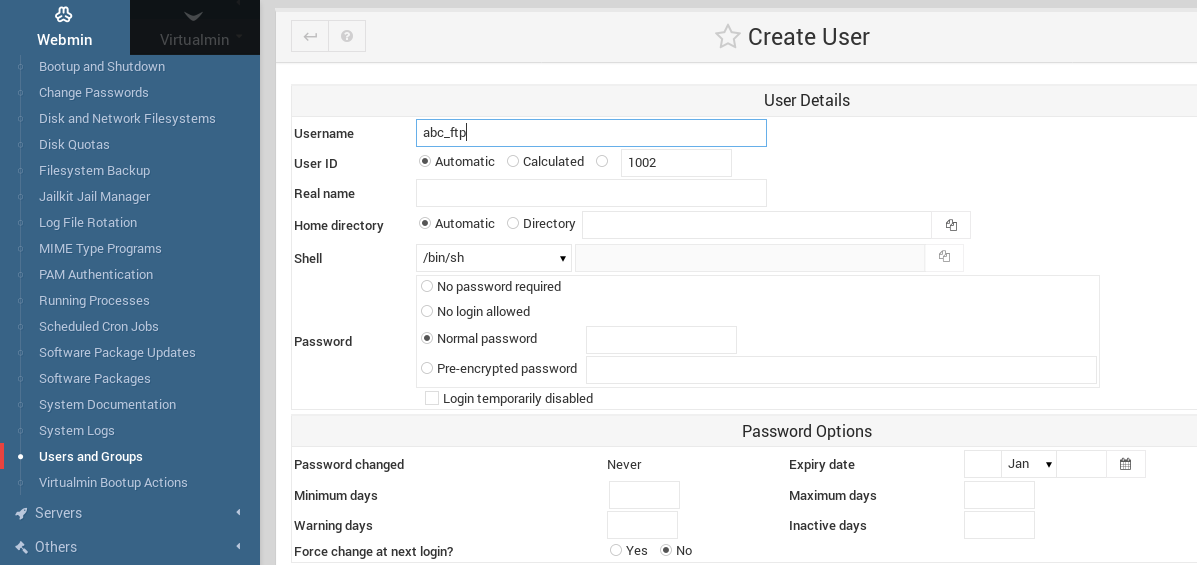The height and width of the screenshot is (565, 1197).
Task: Select Directory home directory option
Action: click(513, 223)
